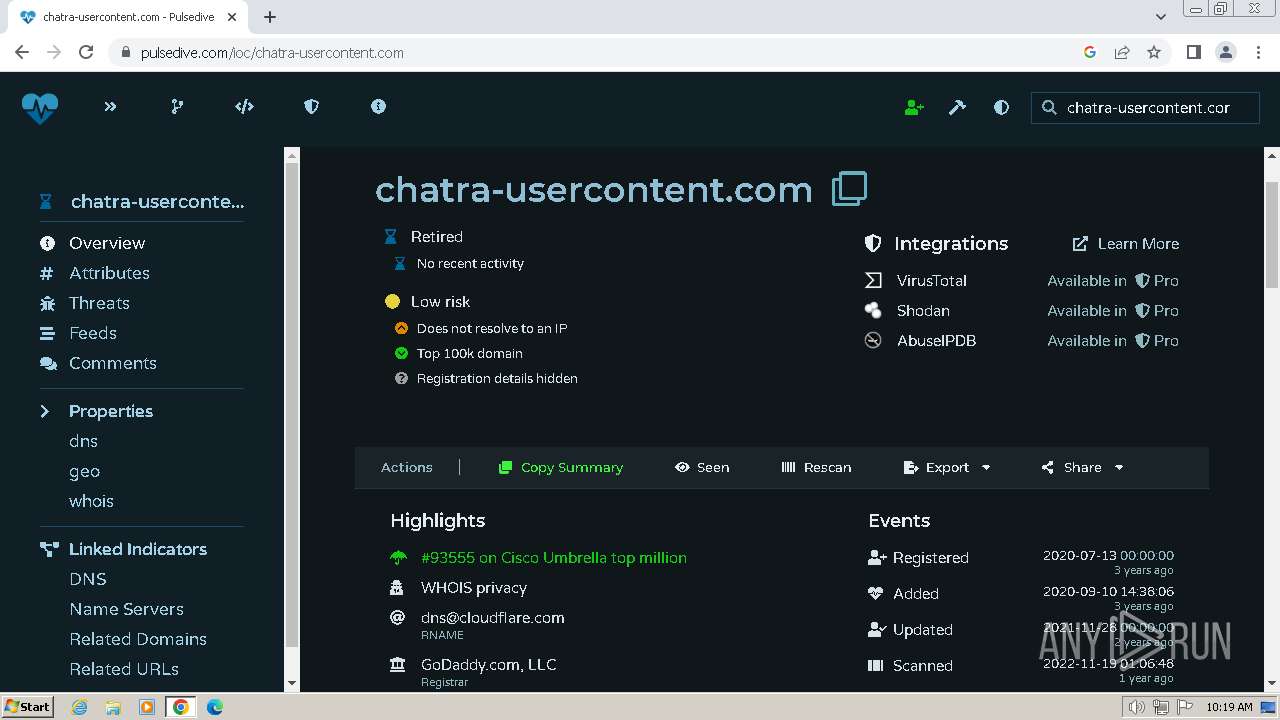
Task: Click the Retired hourglass status icon
Action: point(391,237)
